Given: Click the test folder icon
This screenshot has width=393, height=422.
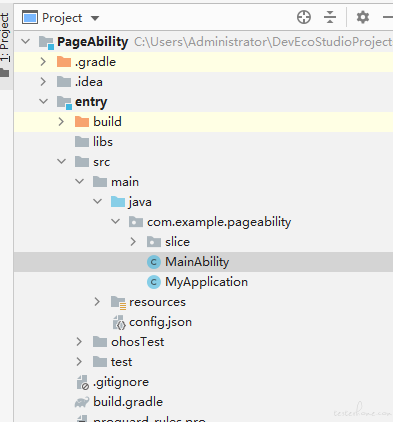Looking at the screenshot, I should tap(100, 362).
